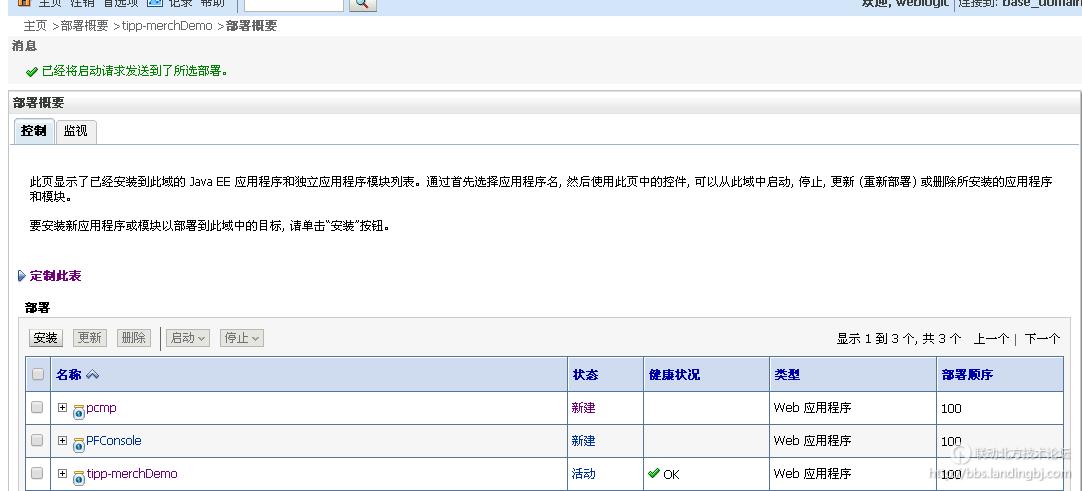Click the tipp-merchDemo breadcrumb link
This screenshot has width=1082, height=491.
[x=167, y=26]
